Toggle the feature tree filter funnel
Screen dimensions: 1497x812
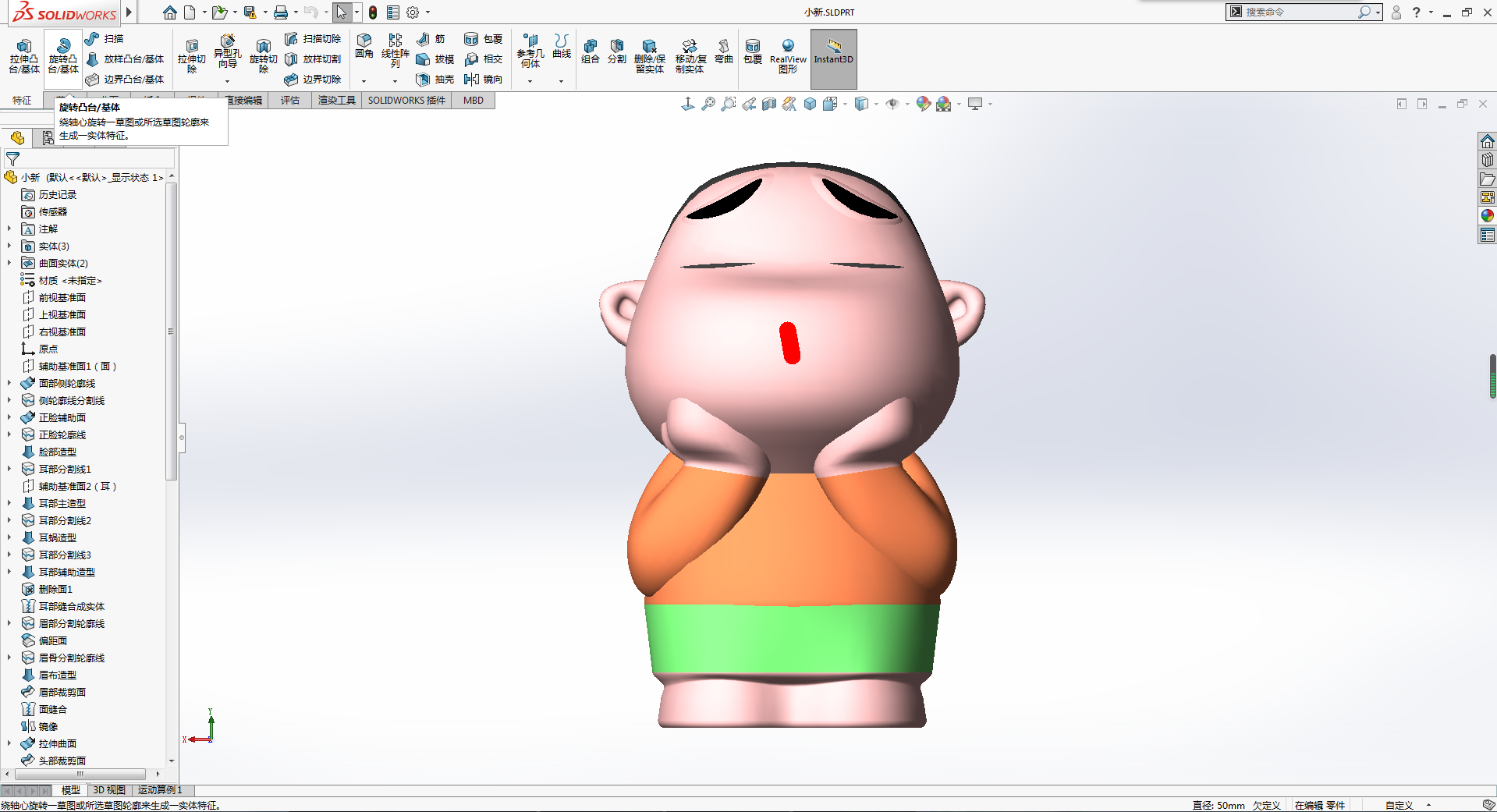point(12,159)
